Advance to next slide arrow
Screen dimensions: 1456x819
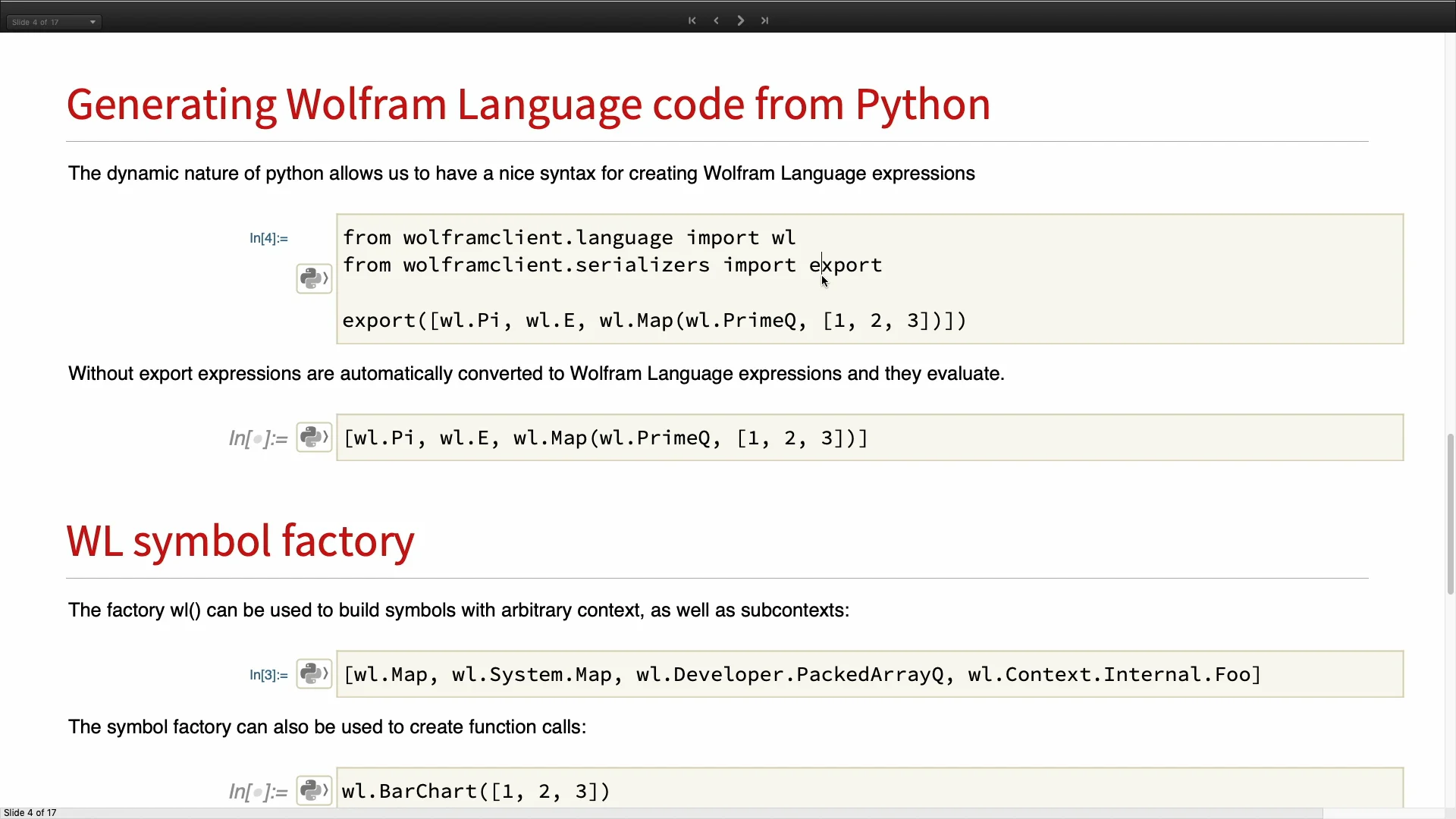[741, 20]
